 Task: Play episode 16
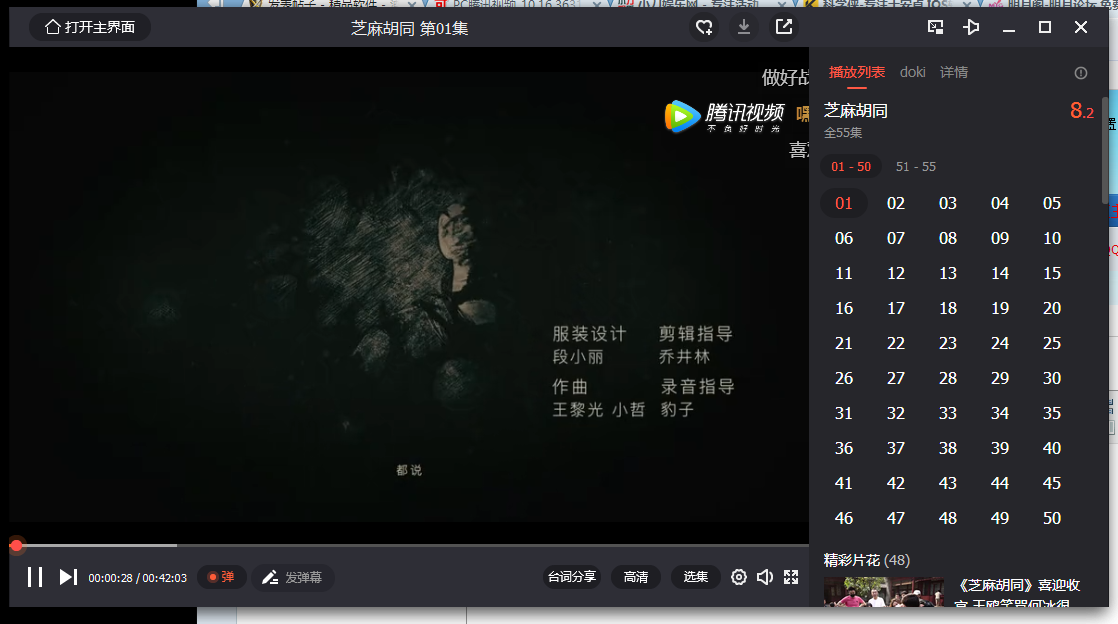point(843,308)
